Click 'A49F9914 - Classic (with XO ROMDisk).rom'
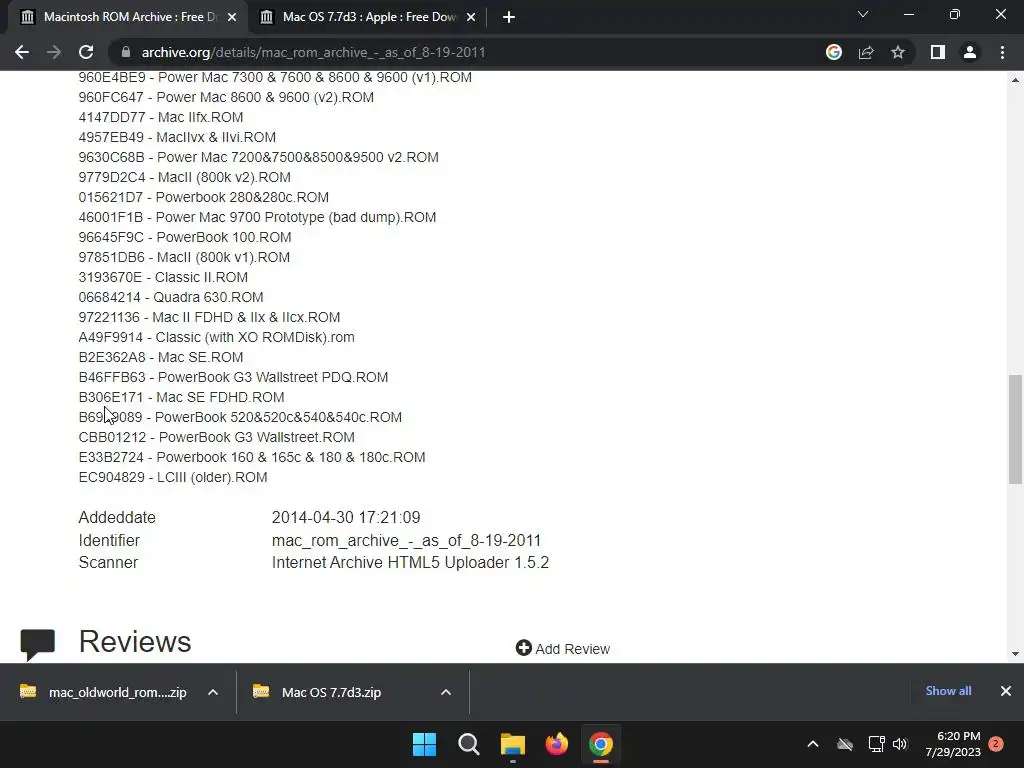This screenshot has width=1024, height=768. [216, 338]
